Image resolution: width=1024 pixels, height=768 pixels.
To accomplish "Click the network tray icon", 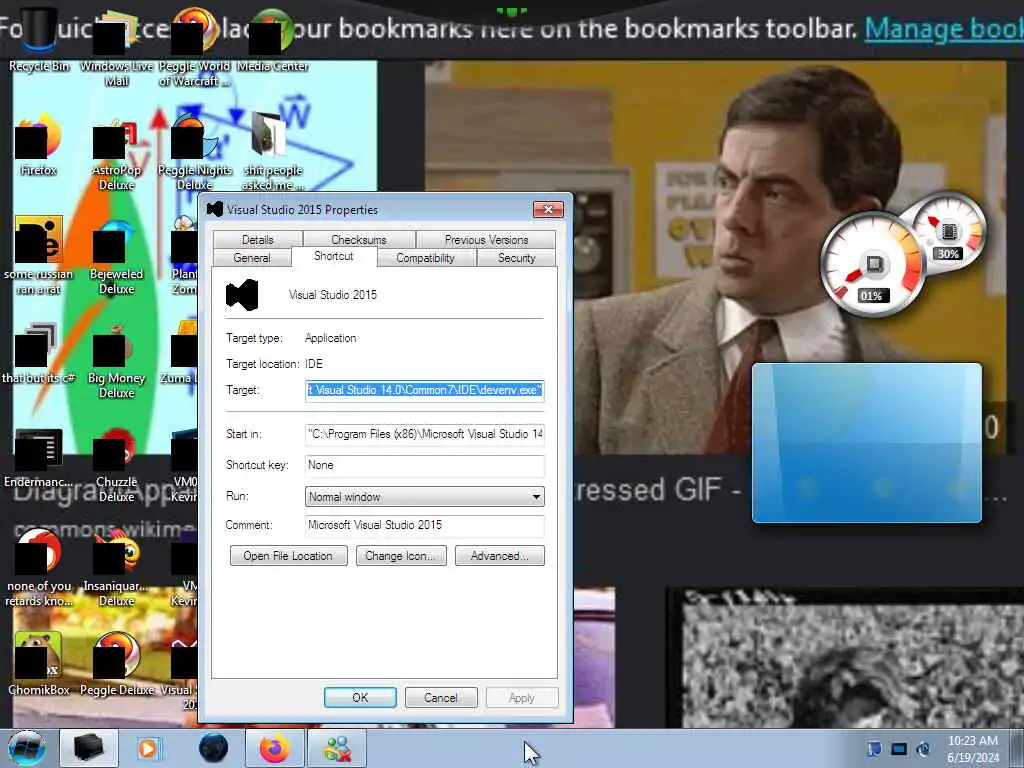I will pyautogui.click(x=899, y=749).
